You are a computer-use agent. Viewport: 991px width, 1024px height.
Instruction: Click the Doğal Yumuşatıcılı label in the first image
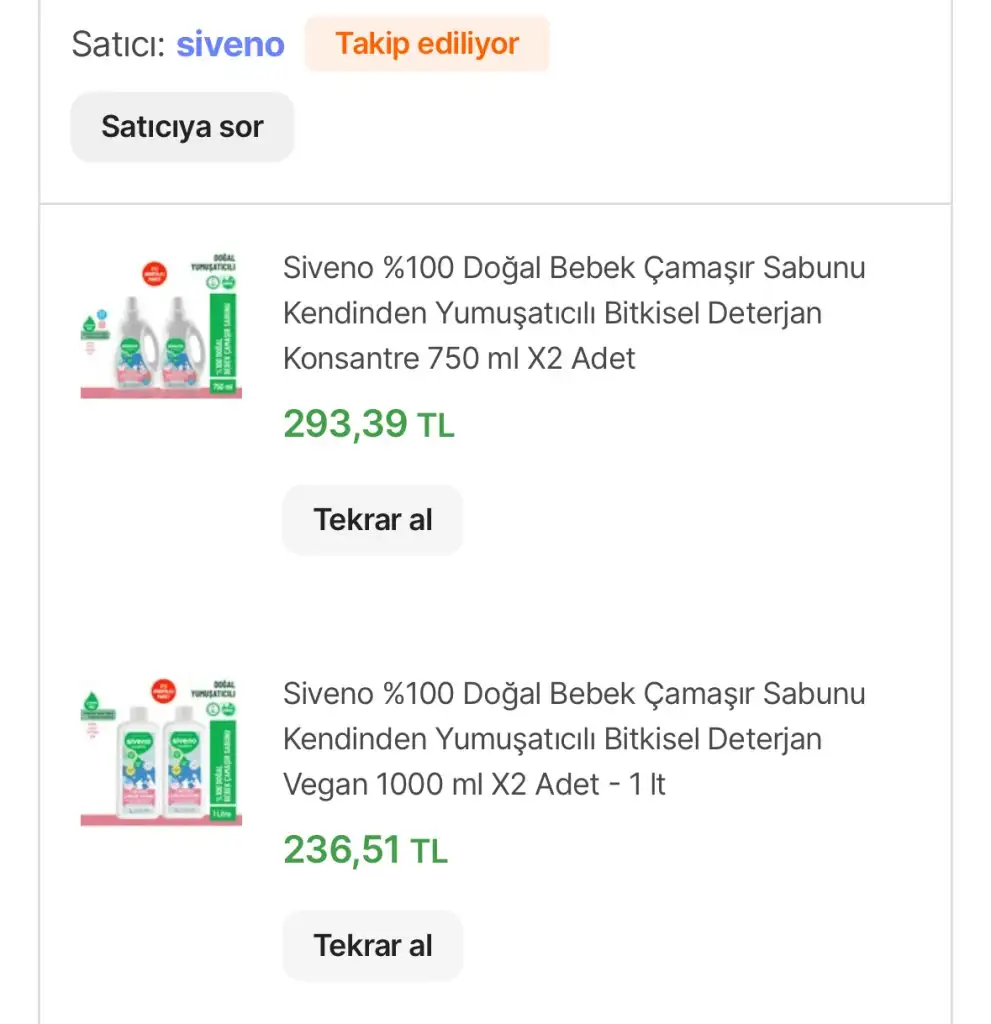pyautogui.click(x=214, y=263)
